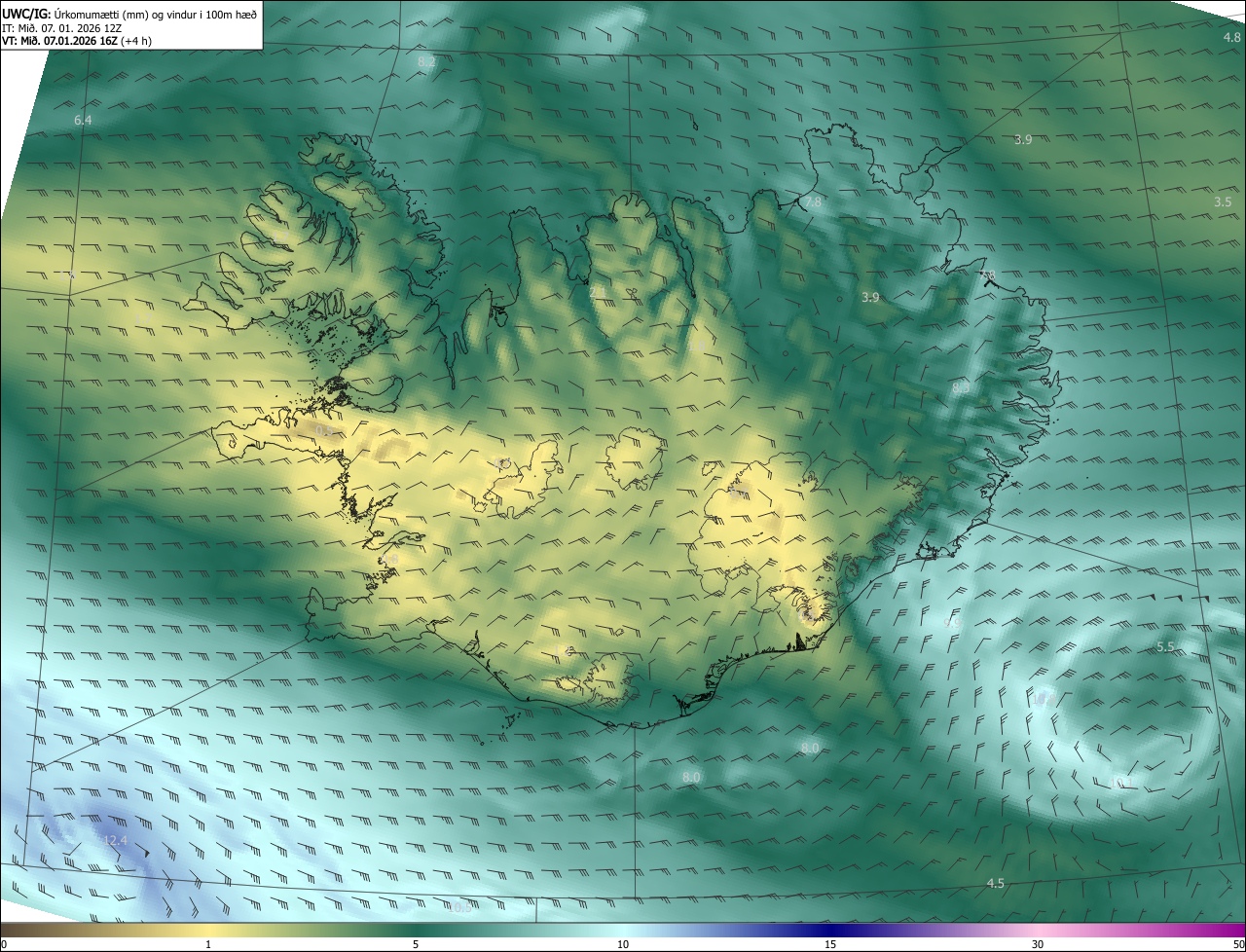Click the 5.5 value label on the map
Viewport: 1246px width, 952px height.
1165,646
